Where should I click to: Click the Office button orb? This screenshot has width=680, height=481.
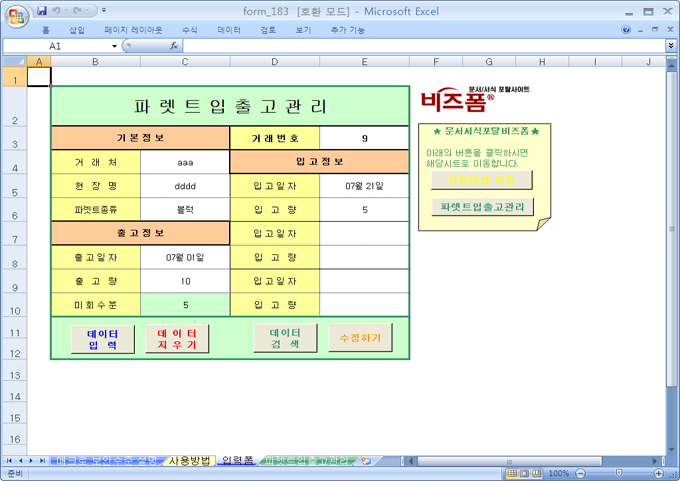click(16, 17)
